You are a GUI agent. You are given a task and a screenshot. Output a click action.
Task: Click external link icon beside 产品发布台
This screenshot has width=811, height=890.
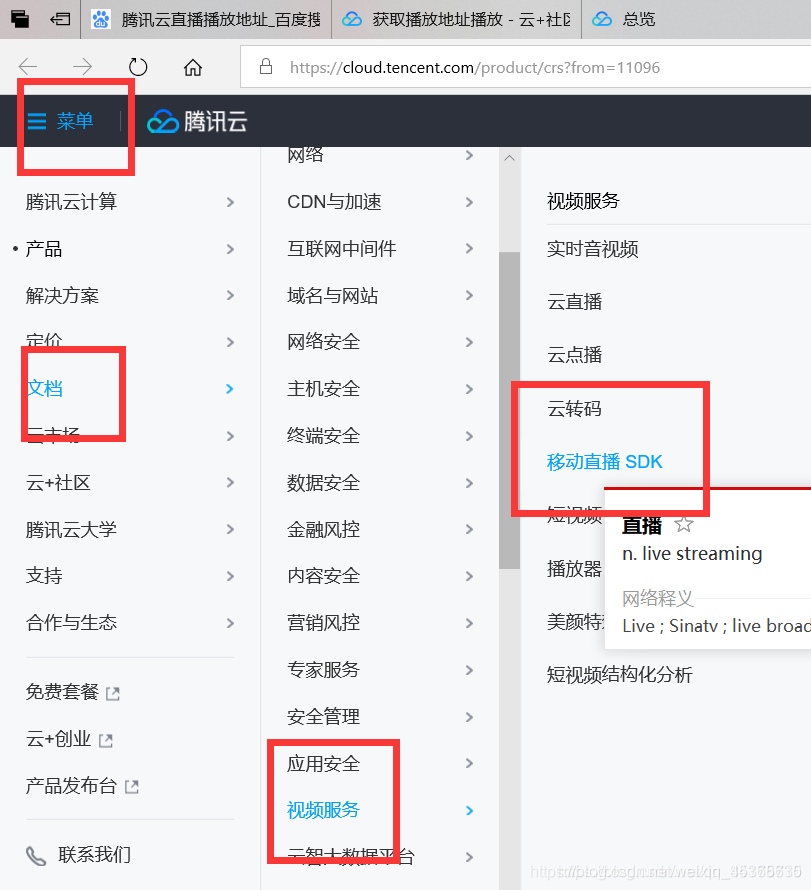132,787
